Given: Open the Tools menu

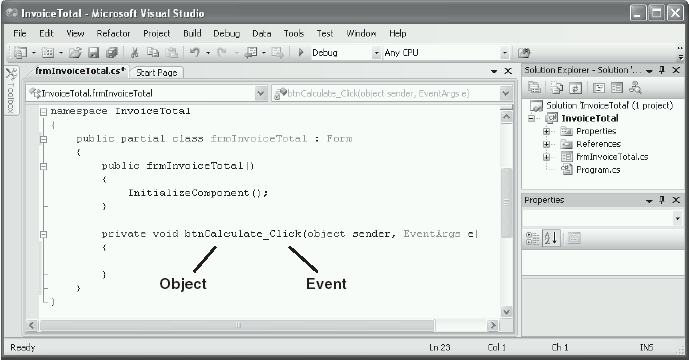Looking at the screenshot, I should coord(294,33).
